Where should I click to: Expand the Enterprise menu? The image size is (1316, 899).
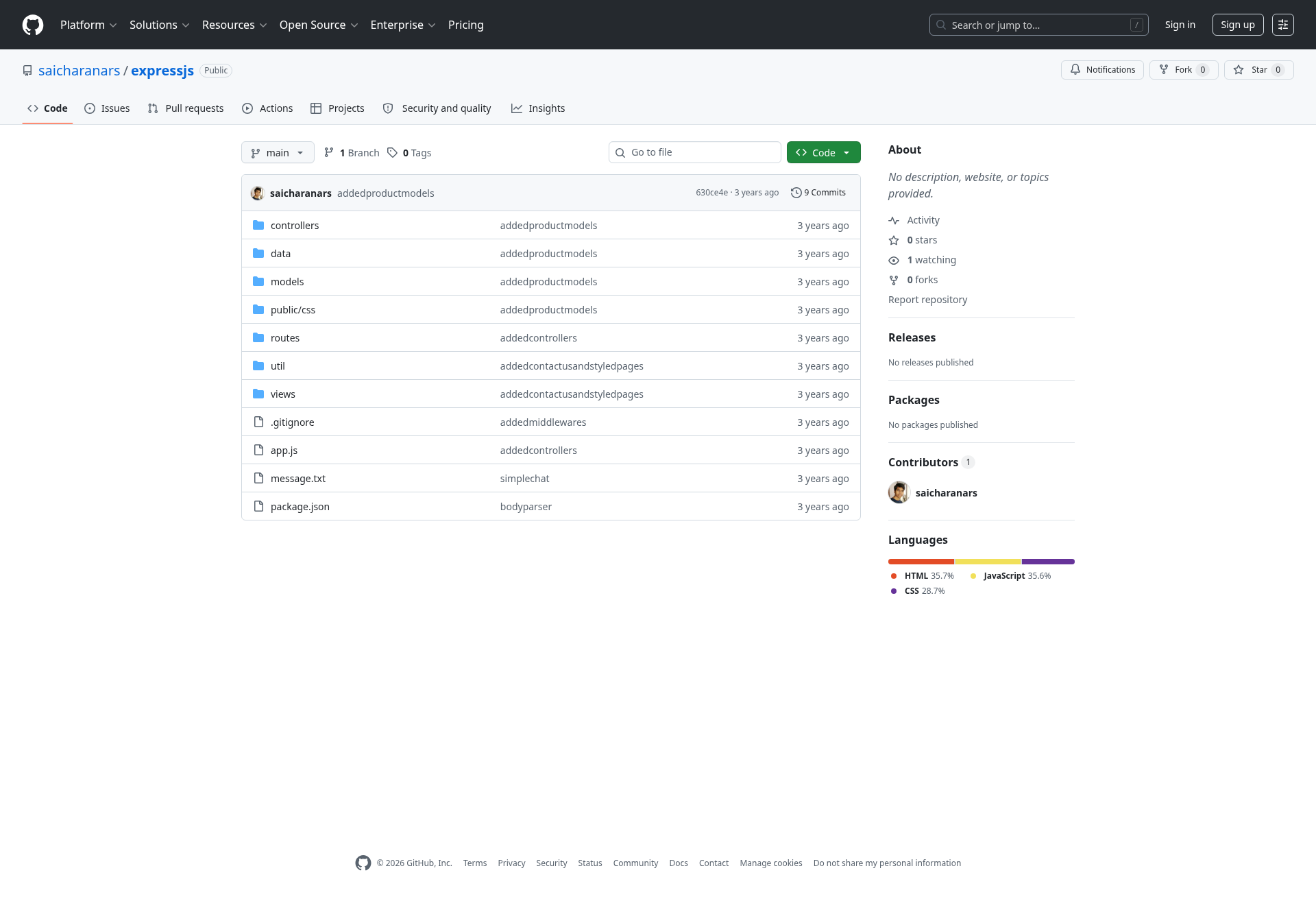pos(403,25)
